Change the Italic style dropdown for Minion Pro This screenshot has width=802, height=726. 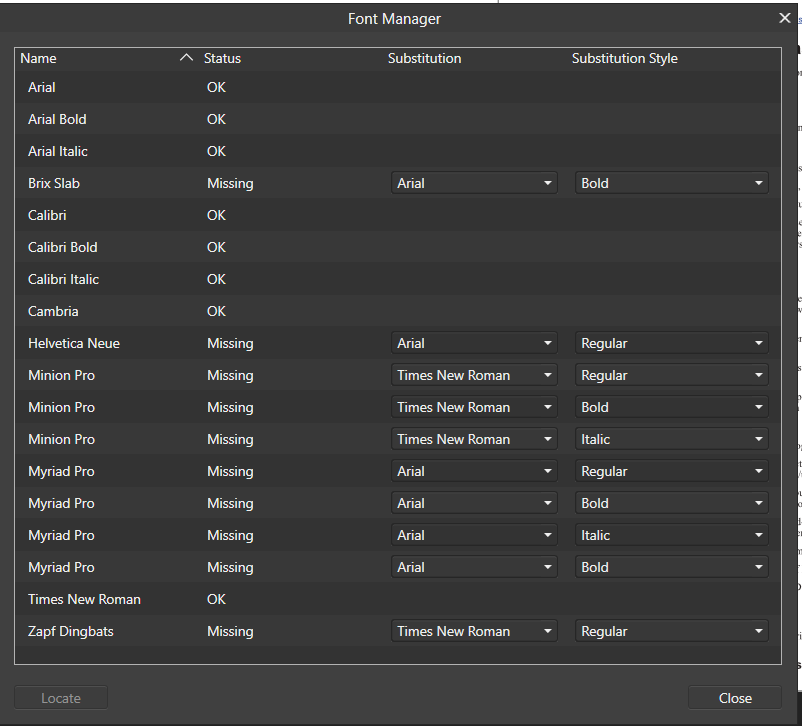point(671,439)
